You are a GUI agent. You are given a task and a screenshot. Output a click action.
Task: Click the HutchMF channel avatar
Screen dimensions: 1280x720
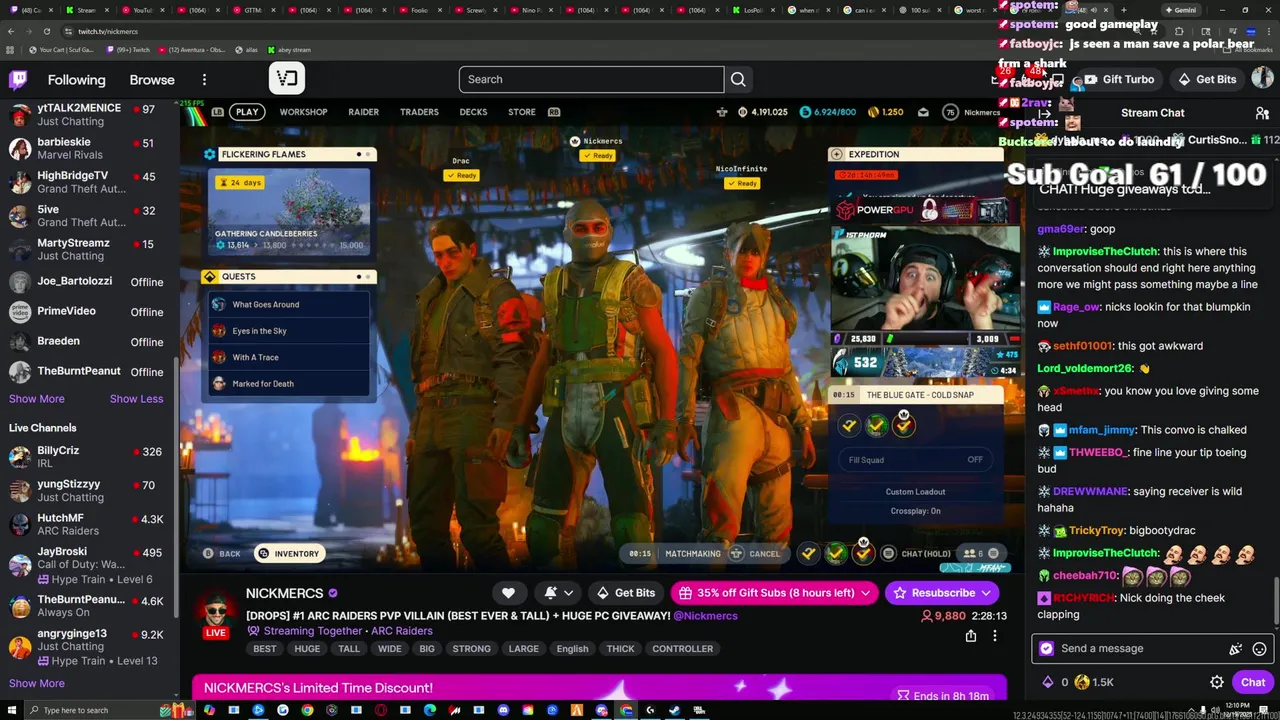(19, 525)
